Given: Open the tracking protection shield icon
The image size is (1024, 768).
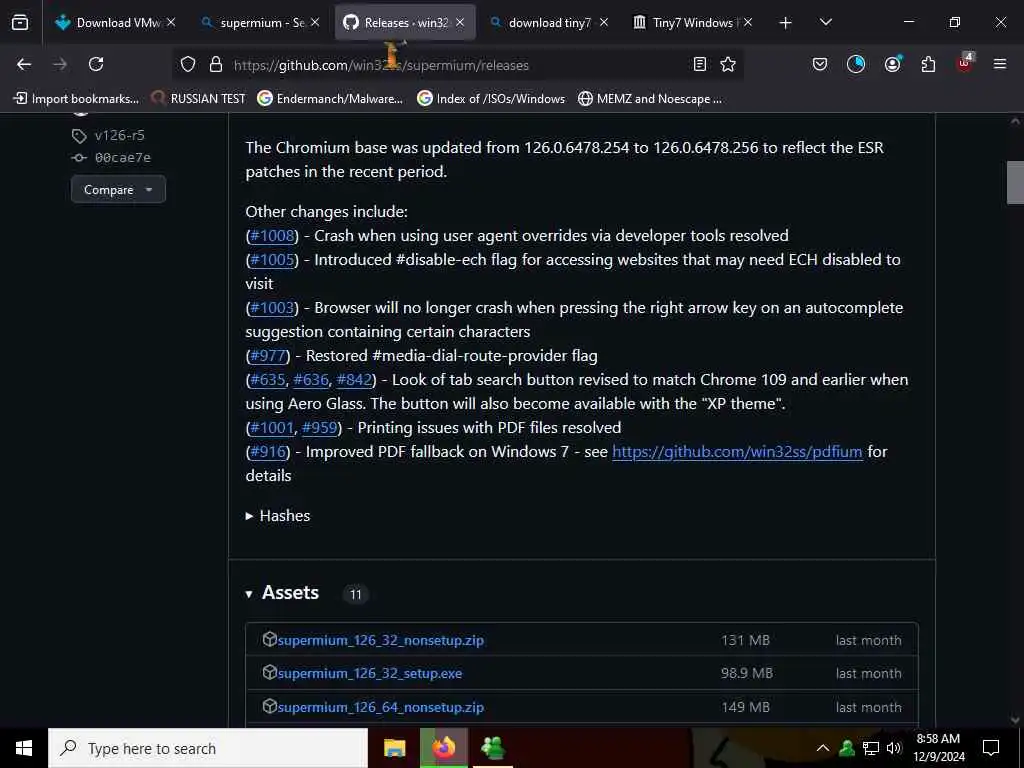Looking at the screenshot, I should [x=188, y=65].
